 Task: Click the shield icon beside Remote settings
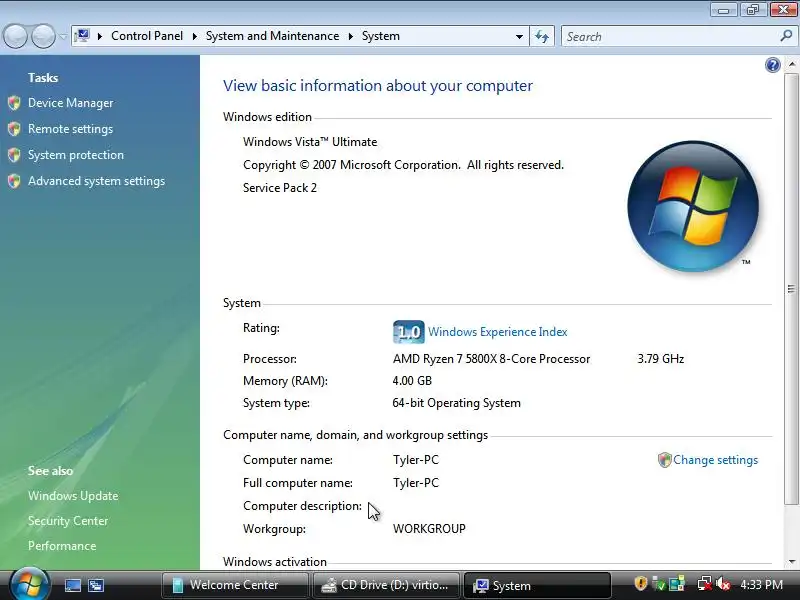14,129
